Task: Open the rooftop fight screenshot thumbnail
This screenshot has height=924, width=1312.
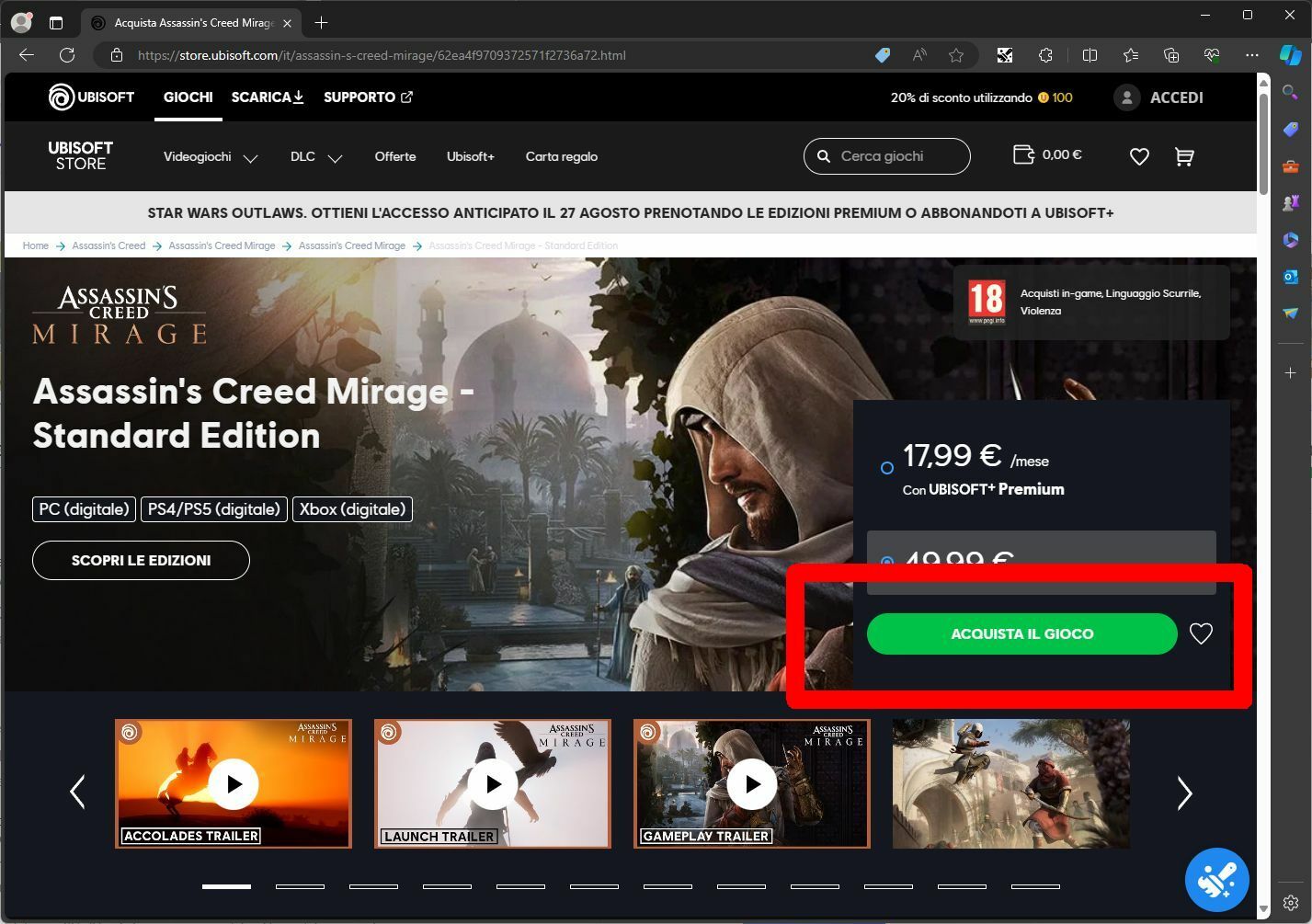Action: pos(1011,783)
